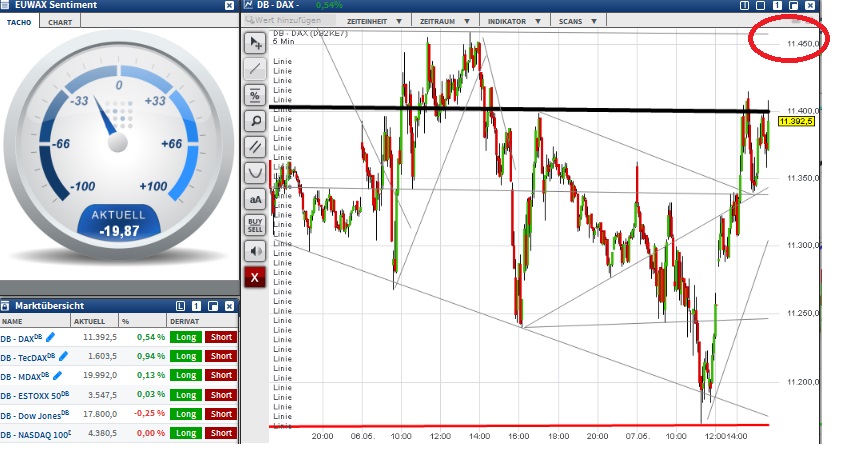This screenshot has height=452, width=859.
Task: Sort by the NAME column header
Action: coord(35,321)
